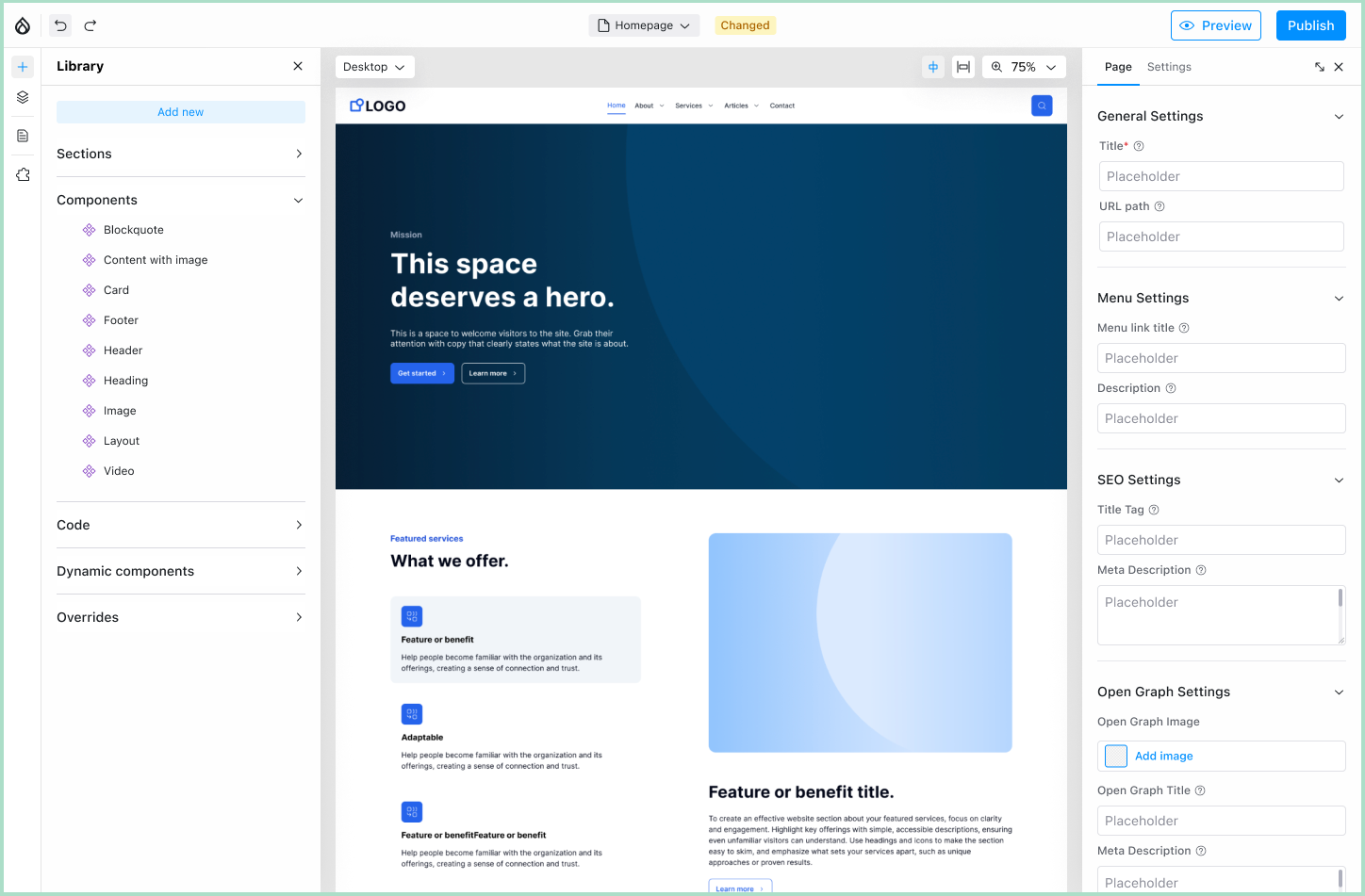Collapse the General Settings section
Viewport: 1365px width, 896px height.
(1339, 116)
